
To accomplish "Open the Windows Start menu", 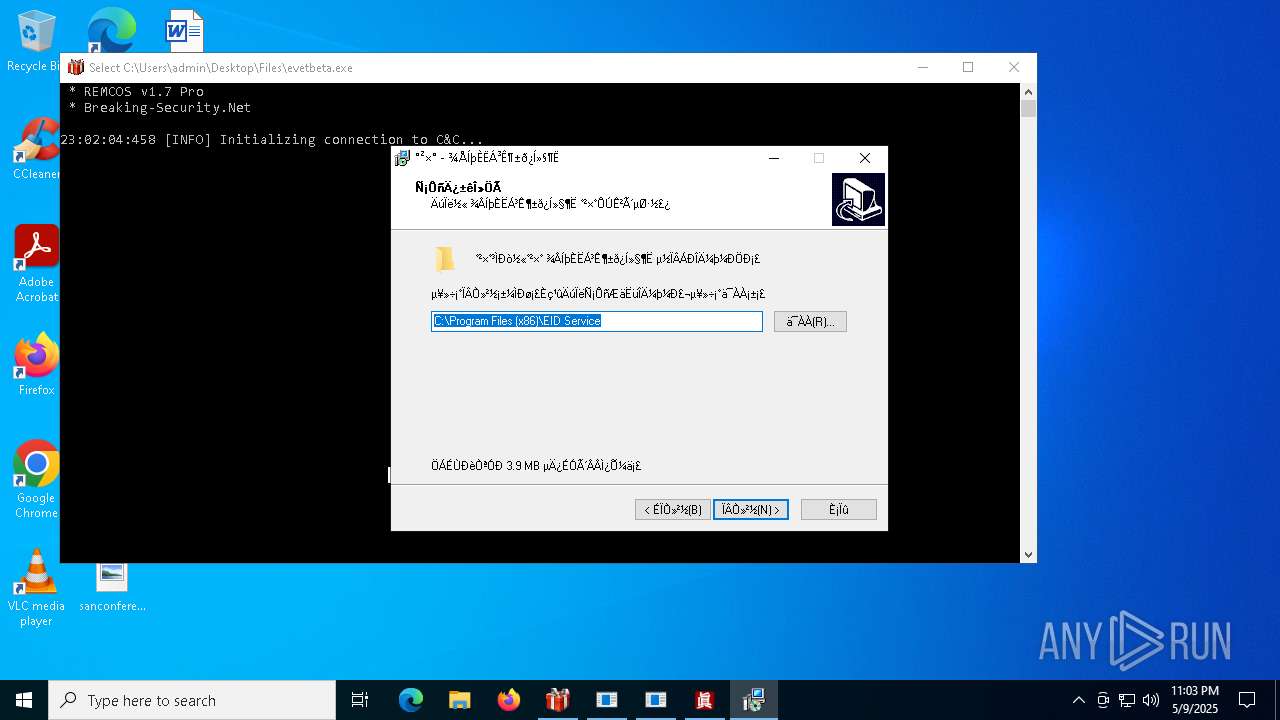I will pyautogui.click(x=24, y=700).
